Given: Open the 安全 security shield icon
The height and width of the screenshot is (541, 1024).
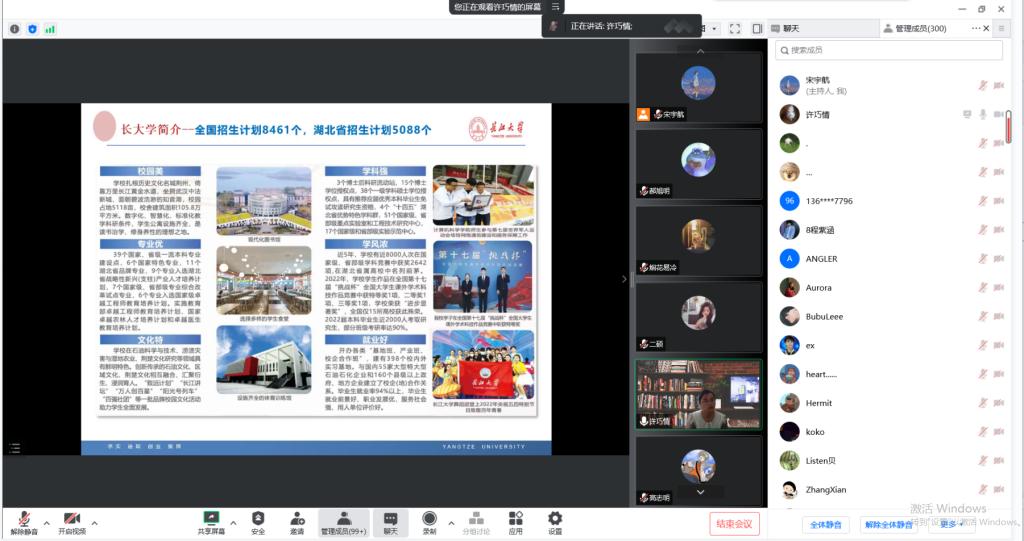Looking at the screenshot, I should [258, 518].
